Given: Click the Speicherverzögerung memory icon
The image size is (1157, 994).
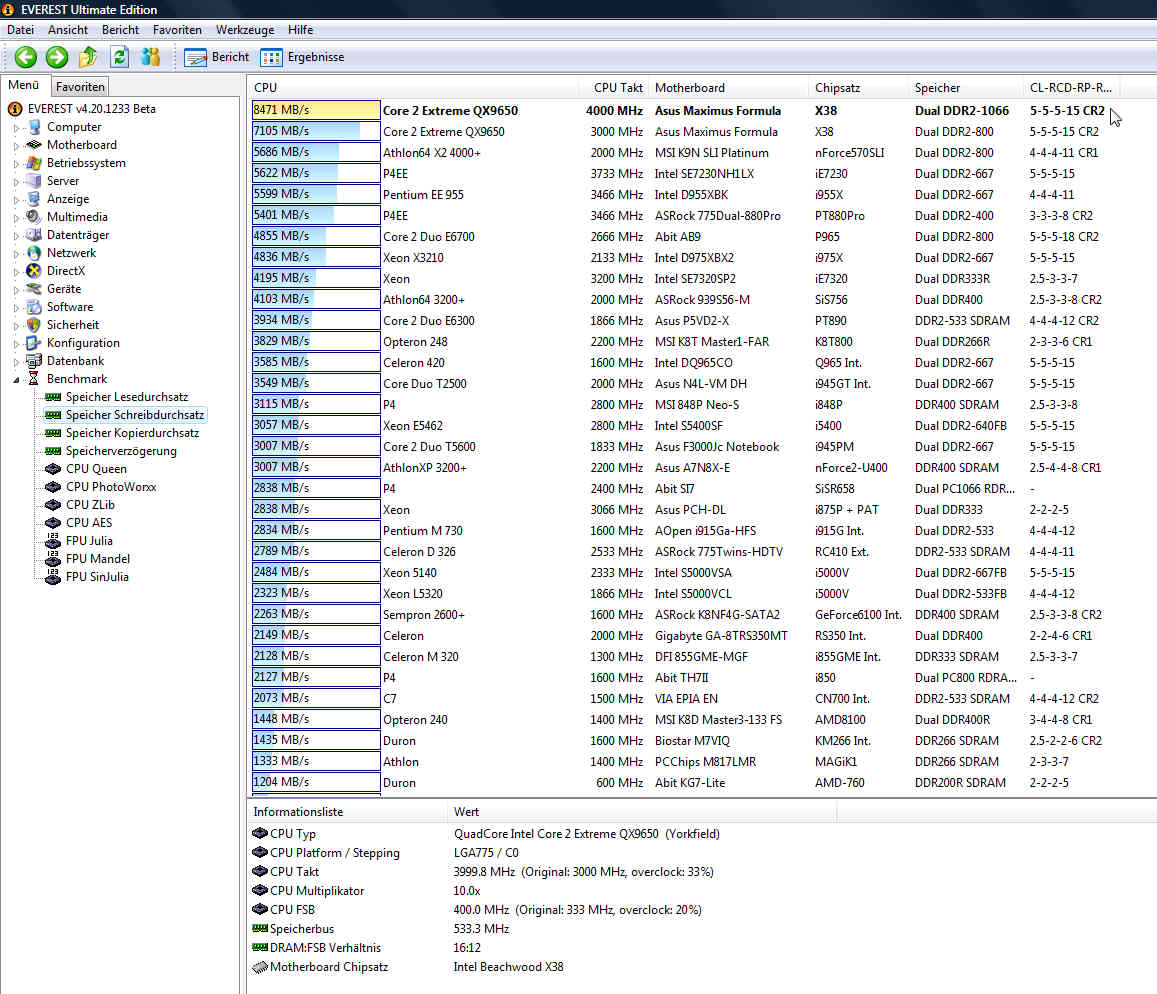Looking at the screenshot, I should [52, 451].
